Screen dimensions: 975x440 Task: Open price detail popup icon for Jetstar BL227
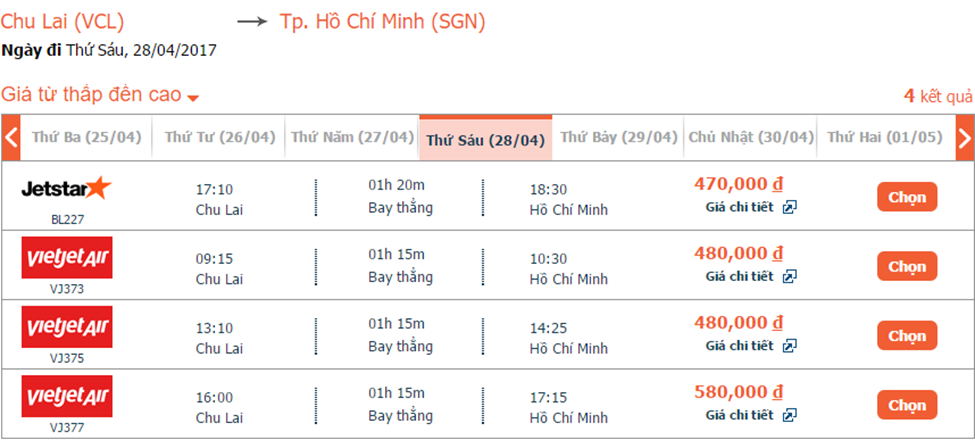[x=790, y=208]
